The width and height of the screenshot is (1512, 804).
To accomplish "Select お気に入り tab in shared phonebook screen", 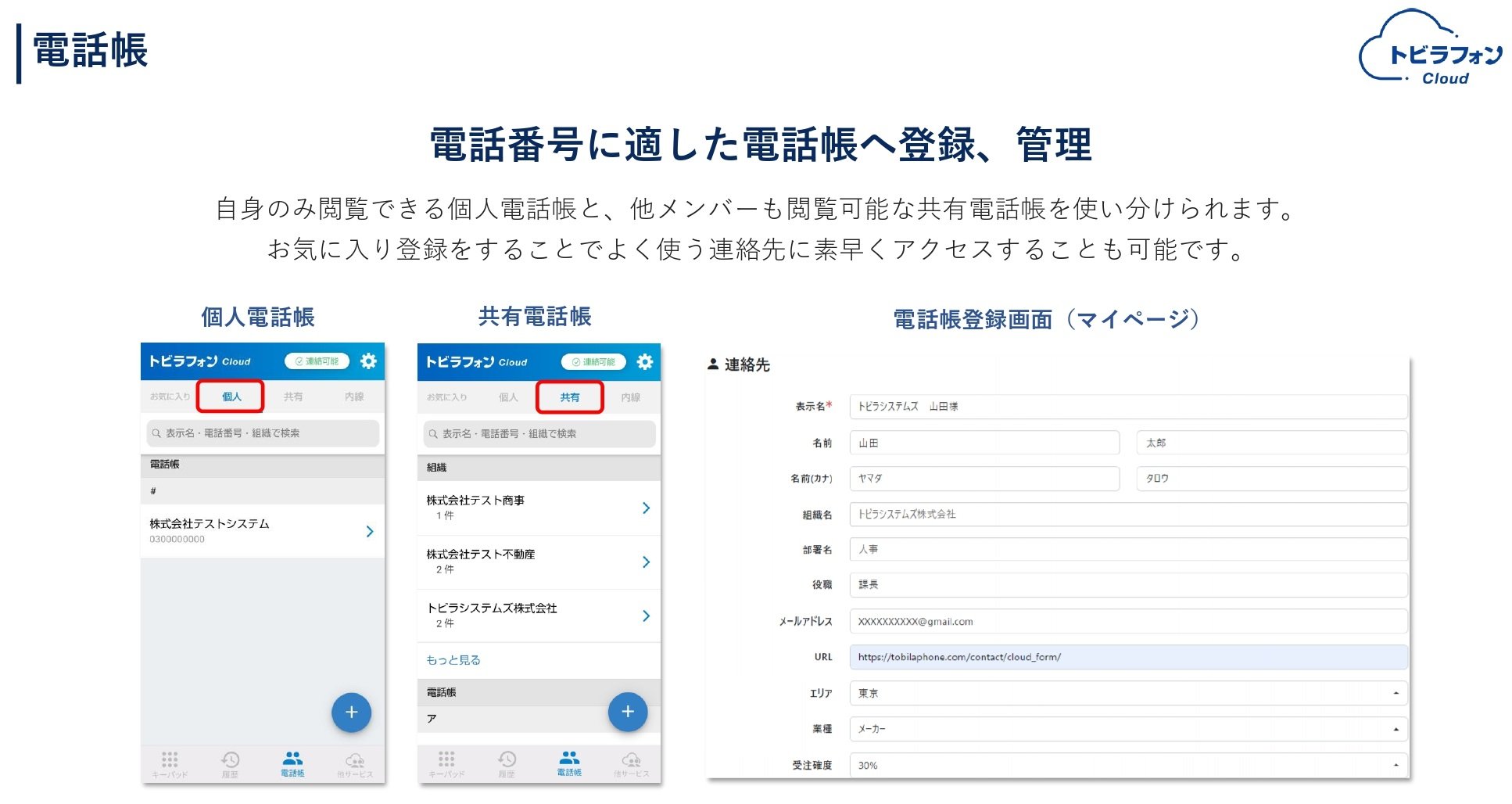I will (x=446, y=397).
